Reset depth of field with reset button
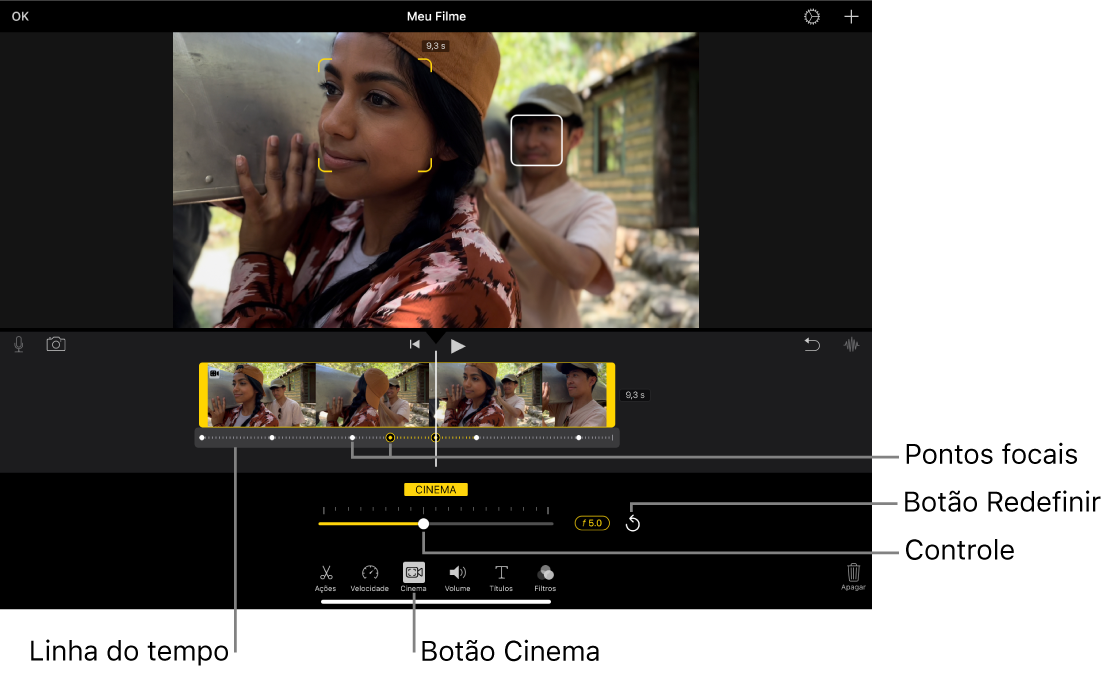Viewport: 1107px width, 673px height. click(x=633, y=523)
